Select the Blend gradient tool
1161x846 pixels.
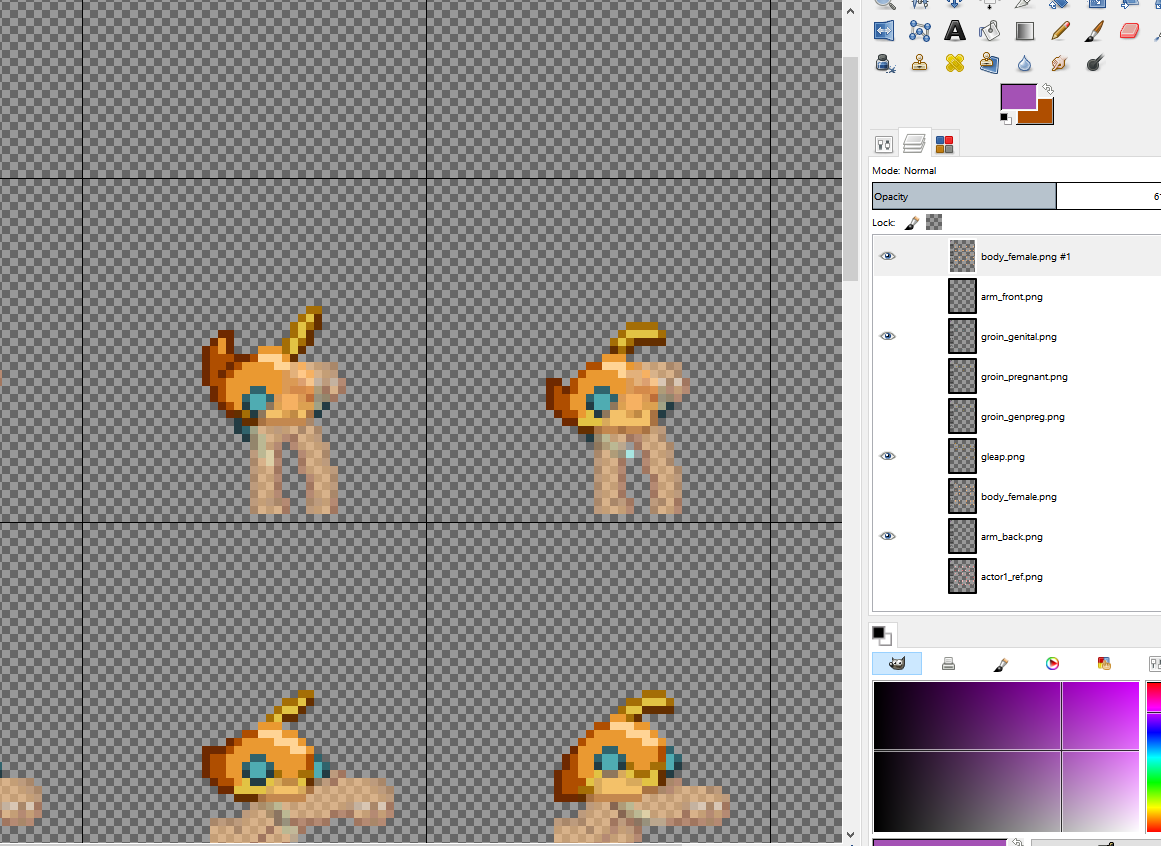tap(1025, 30)
